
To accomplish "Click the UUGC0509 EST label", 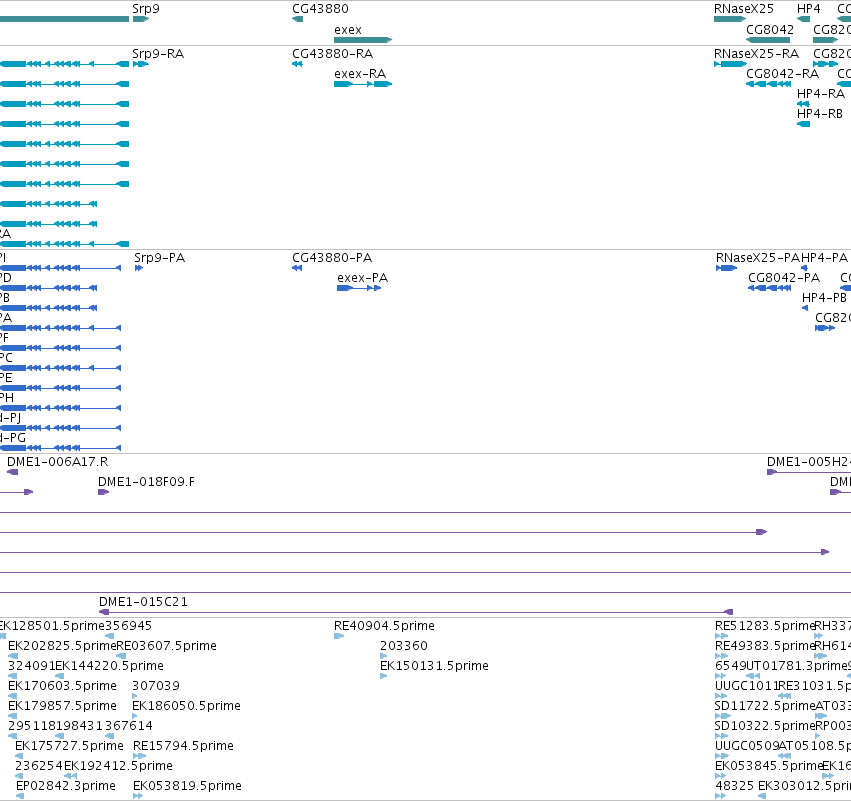I will click(747, 746).
